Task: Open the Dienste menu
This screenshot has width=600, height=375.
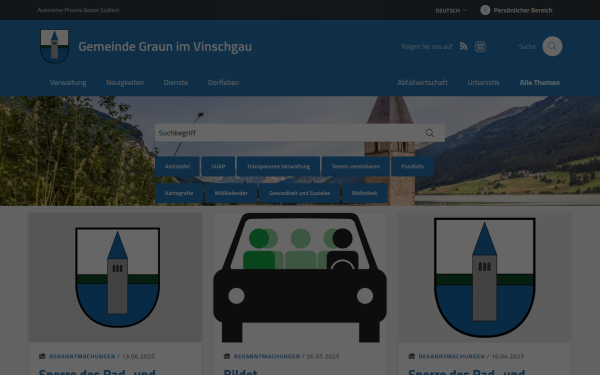Action: point(176,82)
